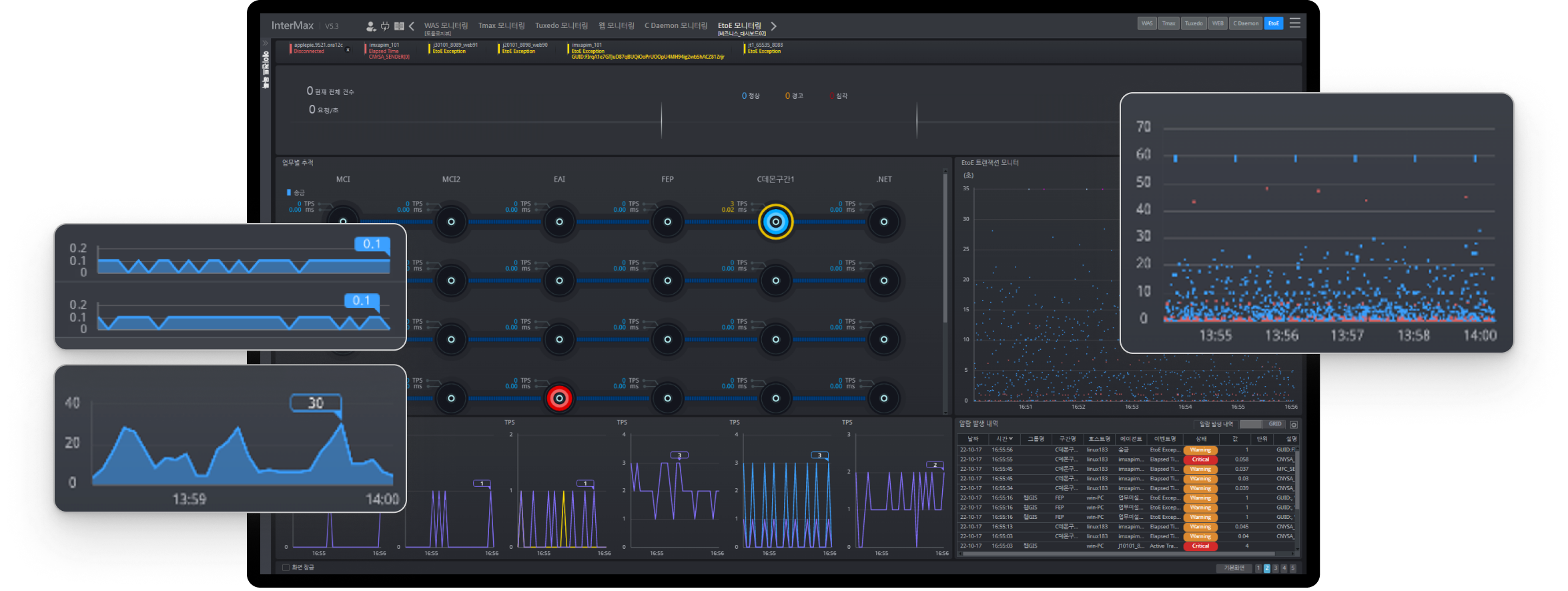1568x591 pixels.
Task: Click the business trace vertical scrollbar
Action: [945, 247]
